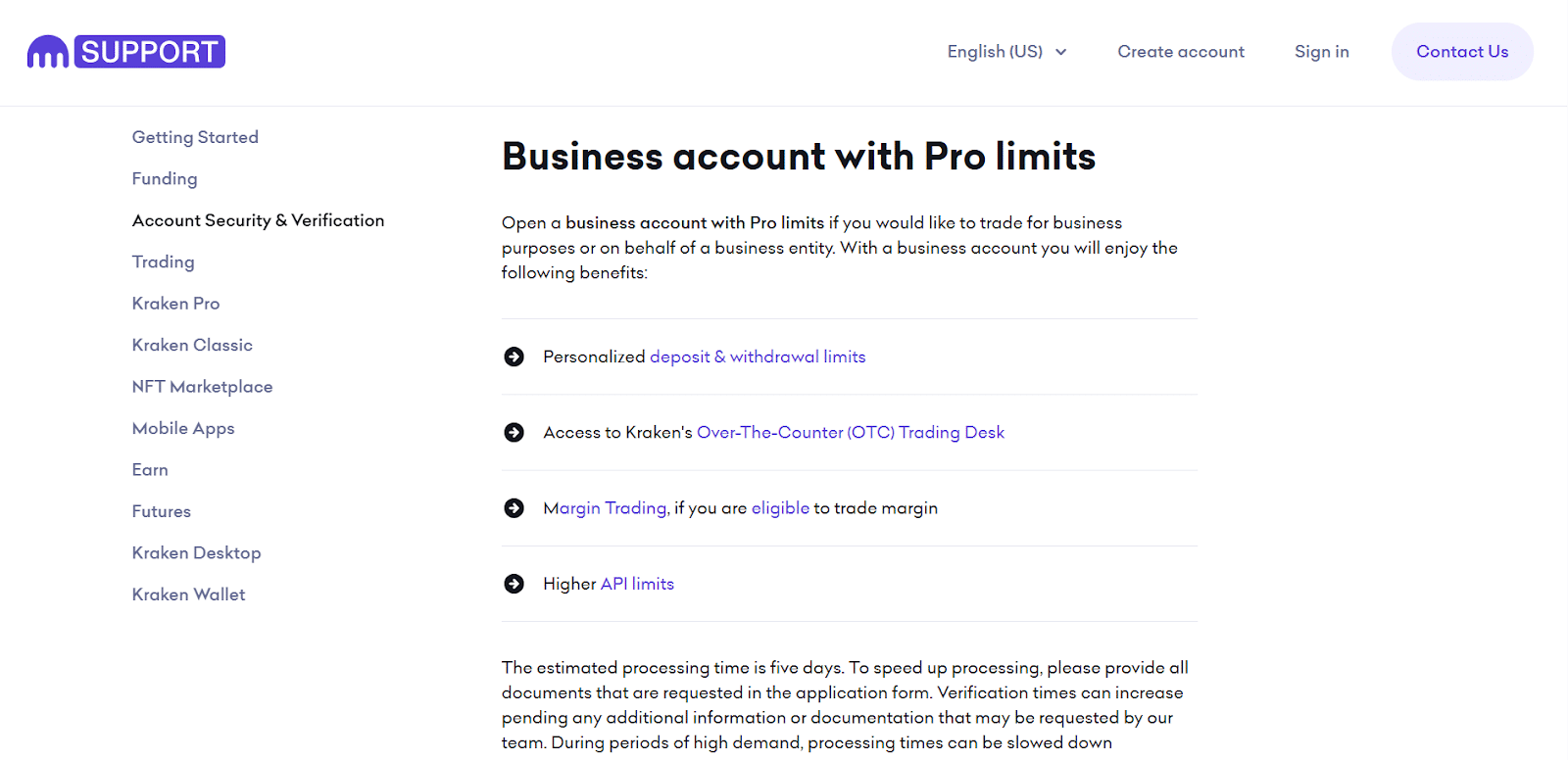Open Account Security & Verification section
Screen dimensions: 1568x760
(258, 220)
